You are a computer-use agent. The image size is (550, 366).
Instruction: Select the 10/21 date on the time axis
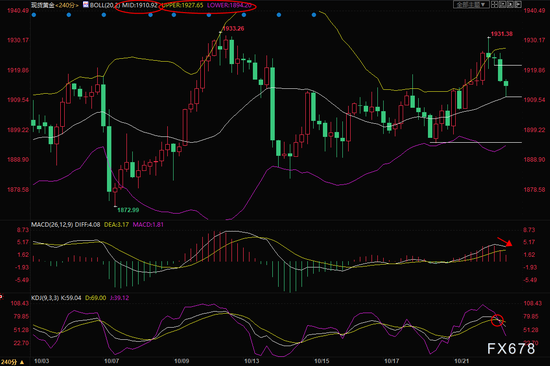[462, 361]
